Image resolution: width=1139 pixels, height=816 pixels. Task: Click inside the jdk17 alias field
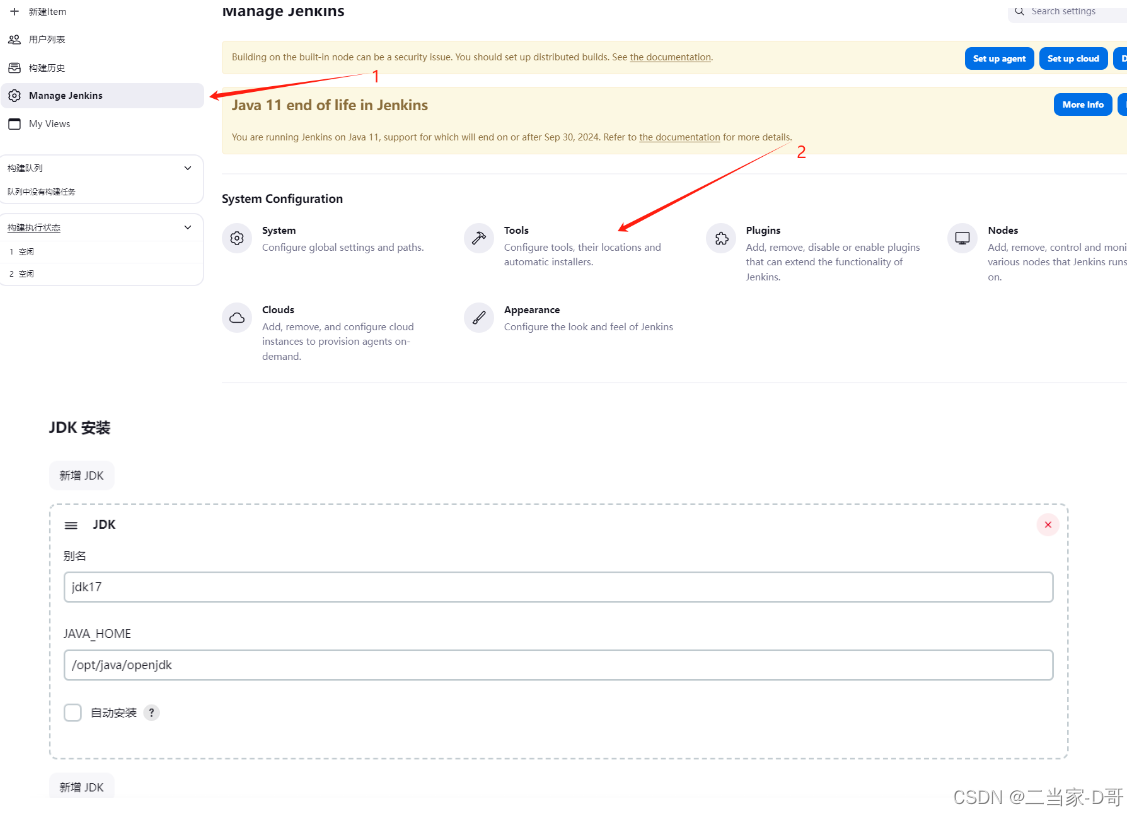click(x=300, y=587)
